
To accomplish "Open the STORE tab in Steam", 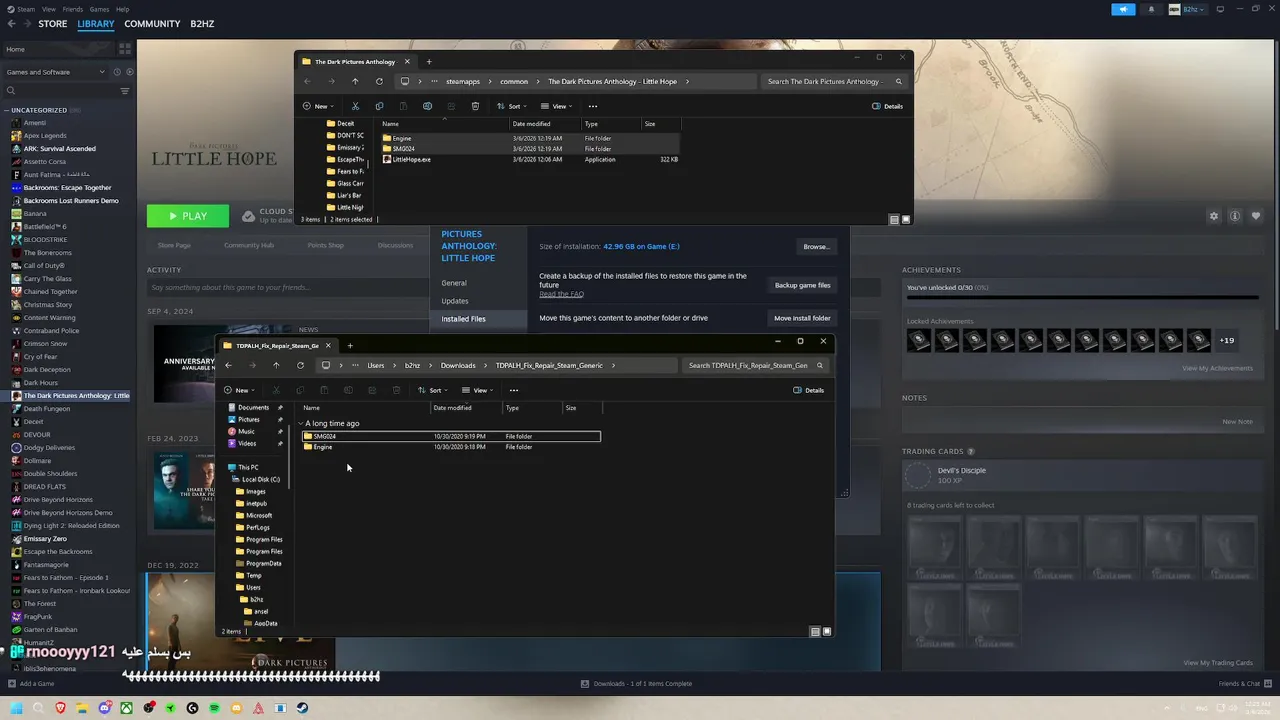I will pos(53,24).
